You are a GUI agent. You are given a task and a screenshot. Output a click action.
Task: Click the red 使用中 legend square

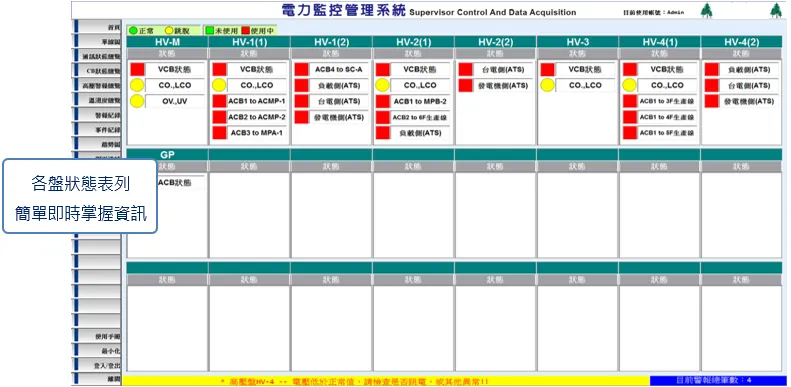pos(246,31)
